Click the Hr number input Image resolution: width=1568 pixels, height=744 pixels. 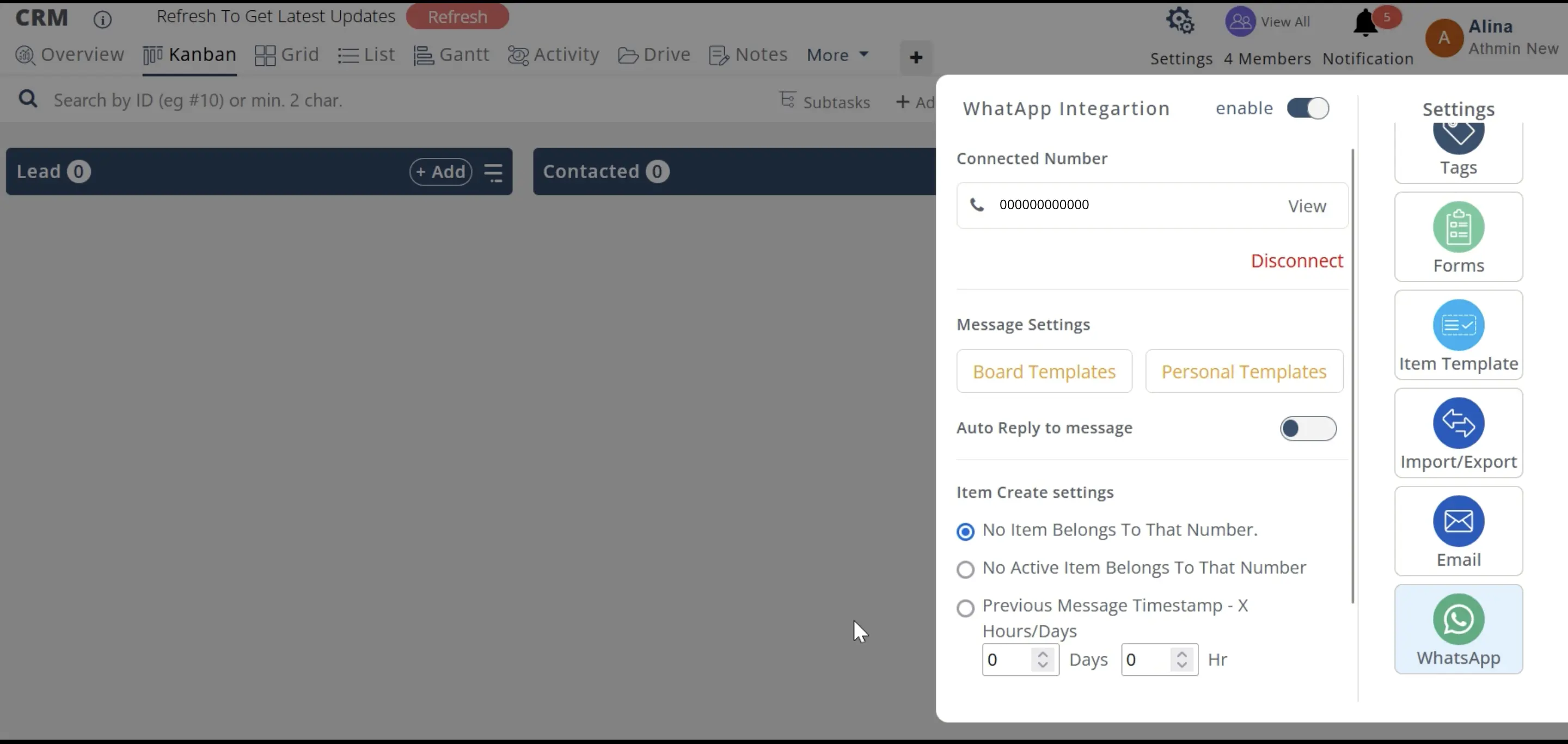(1160, 660)
